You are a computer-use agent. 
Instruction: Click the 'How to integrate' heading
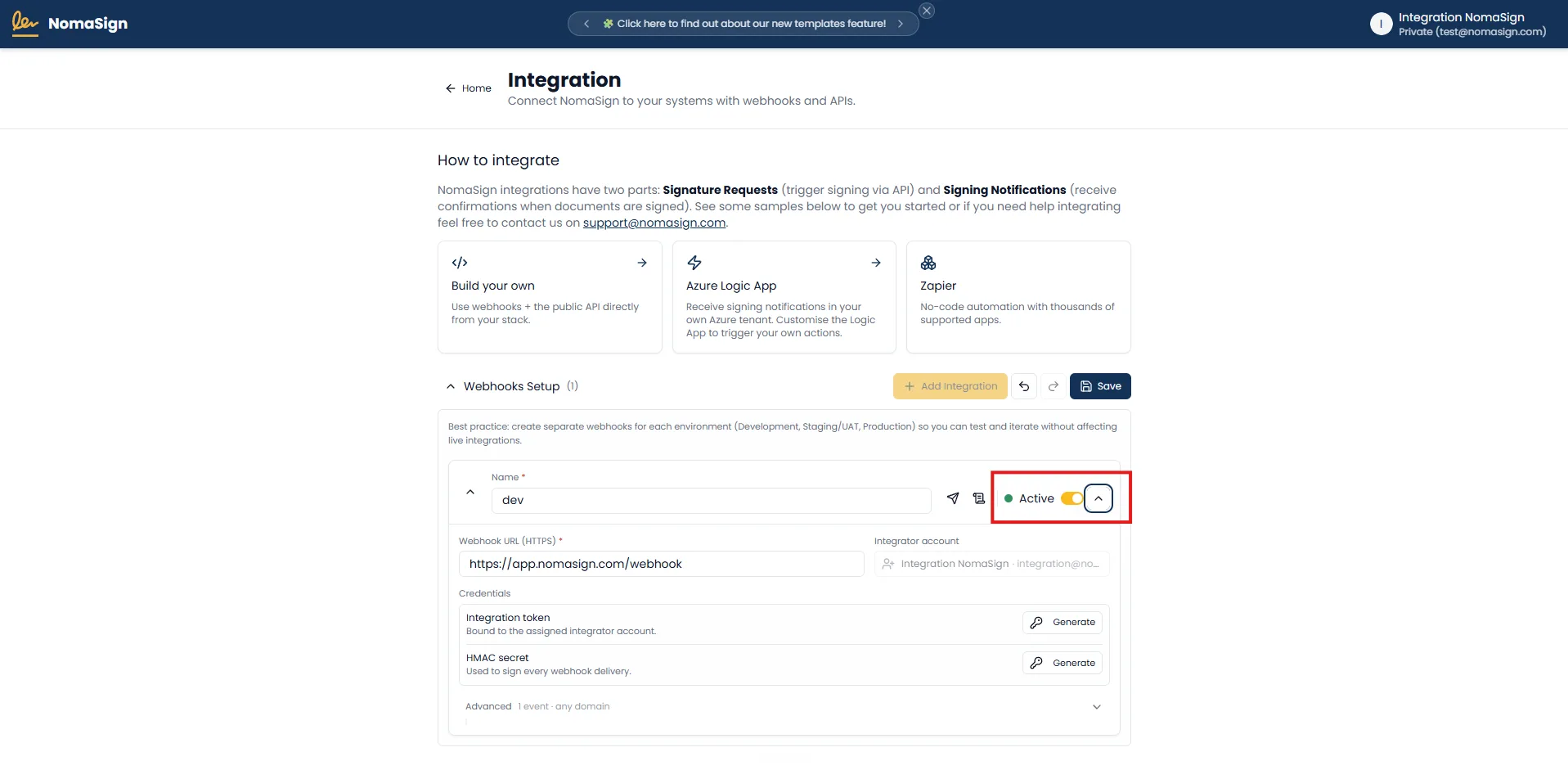tap(498, 160)
